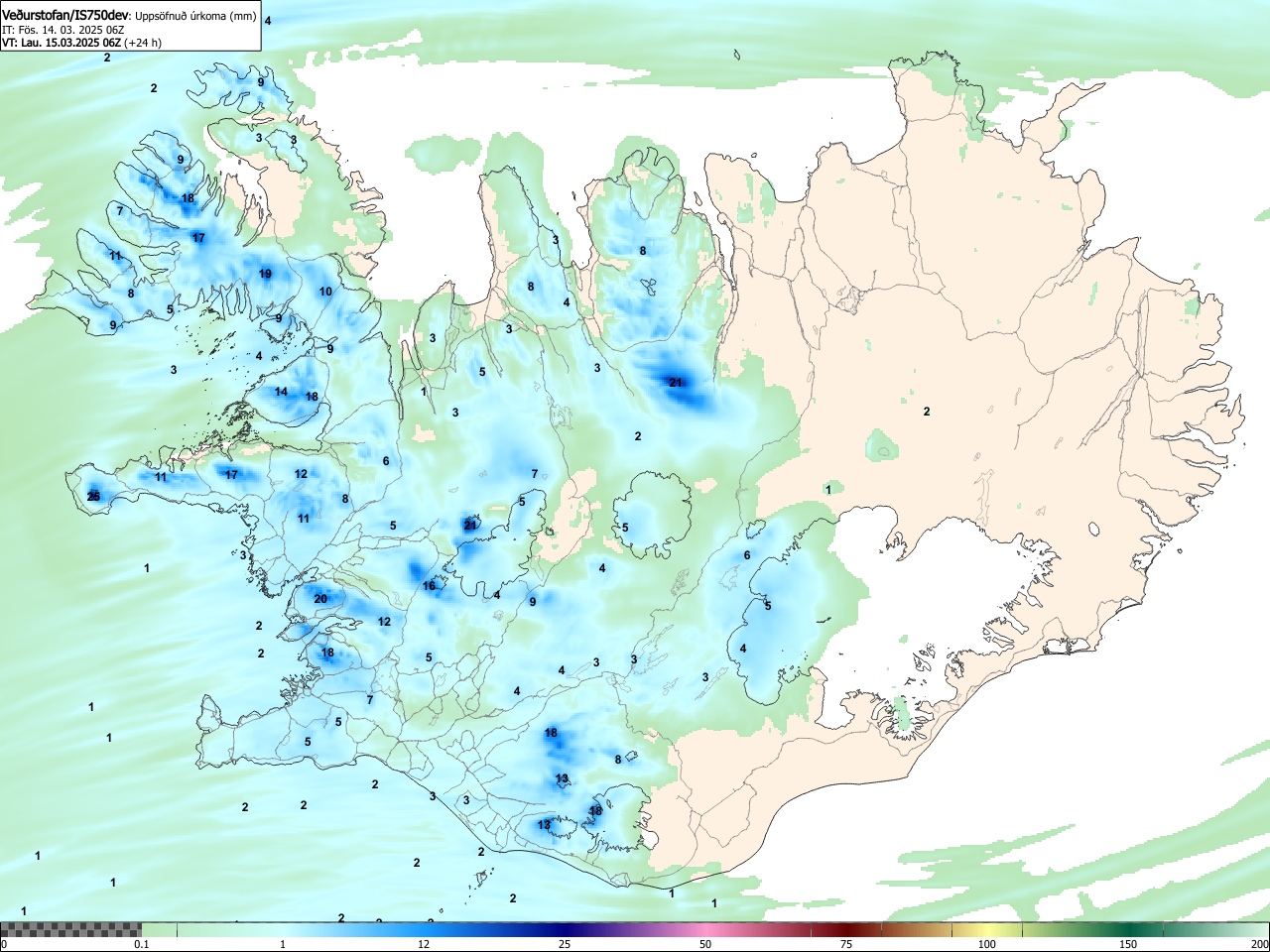Click the 'VT: Lau. 15.03.2025 06Z' valid time
This screenshot has width=1270, height=952.
click(62, 43)
